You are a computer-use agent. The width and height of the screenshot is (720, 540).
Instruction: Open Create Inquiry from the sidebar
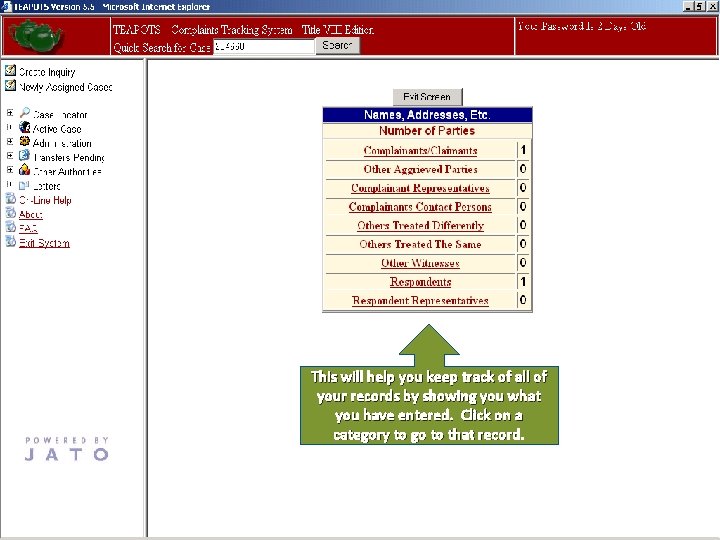pos(47,72)
